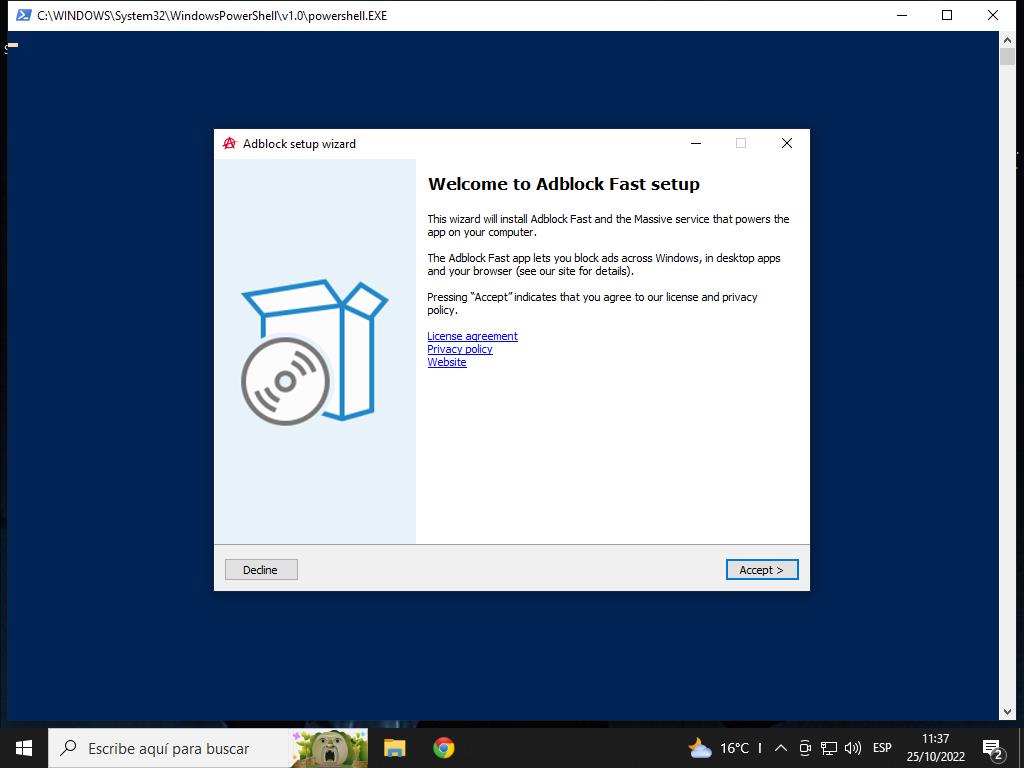Open the License agreement link

pos(472,336)
